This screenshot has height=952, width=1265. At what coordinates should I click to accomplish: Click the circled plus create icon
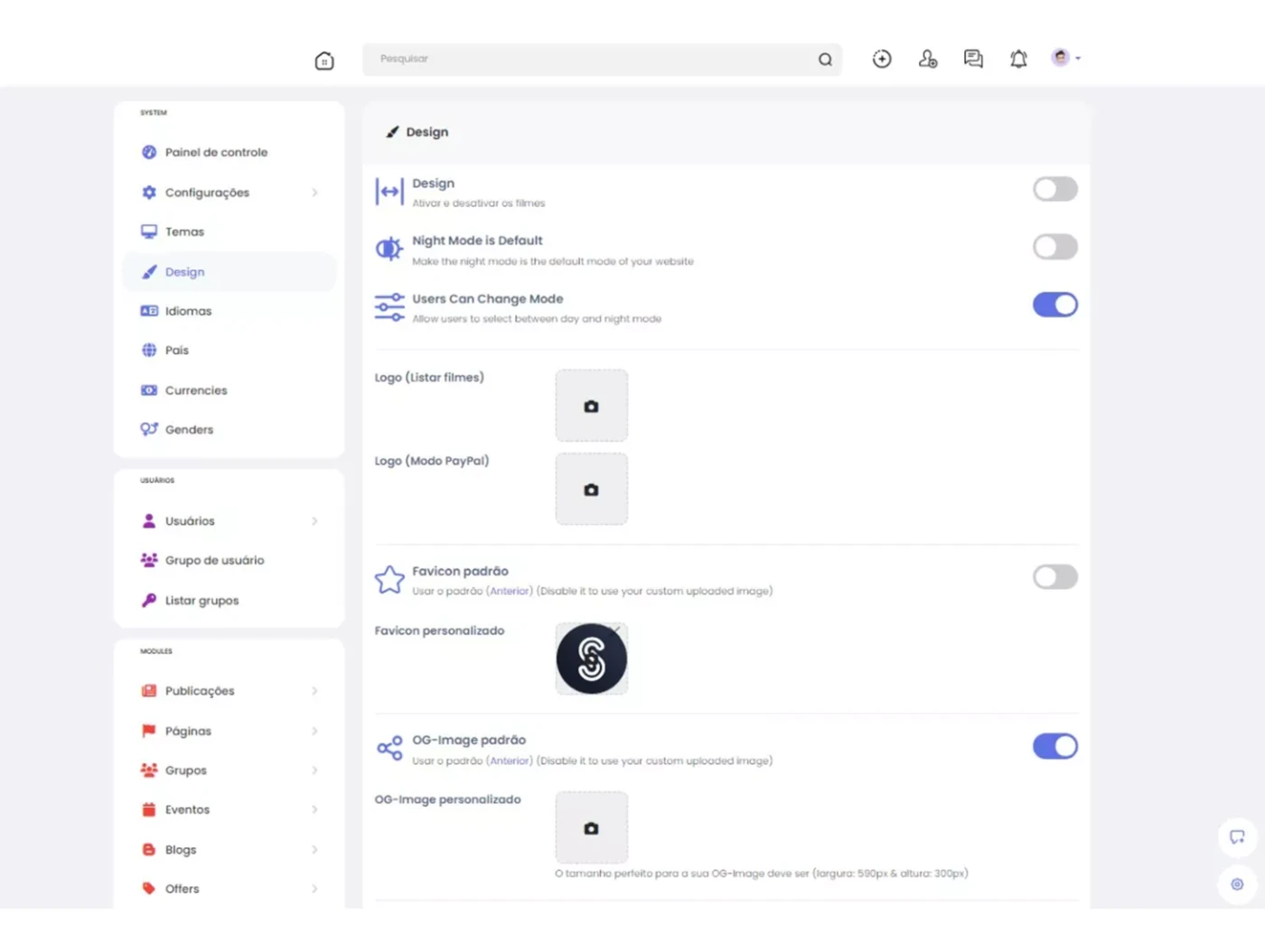(882, 59)
